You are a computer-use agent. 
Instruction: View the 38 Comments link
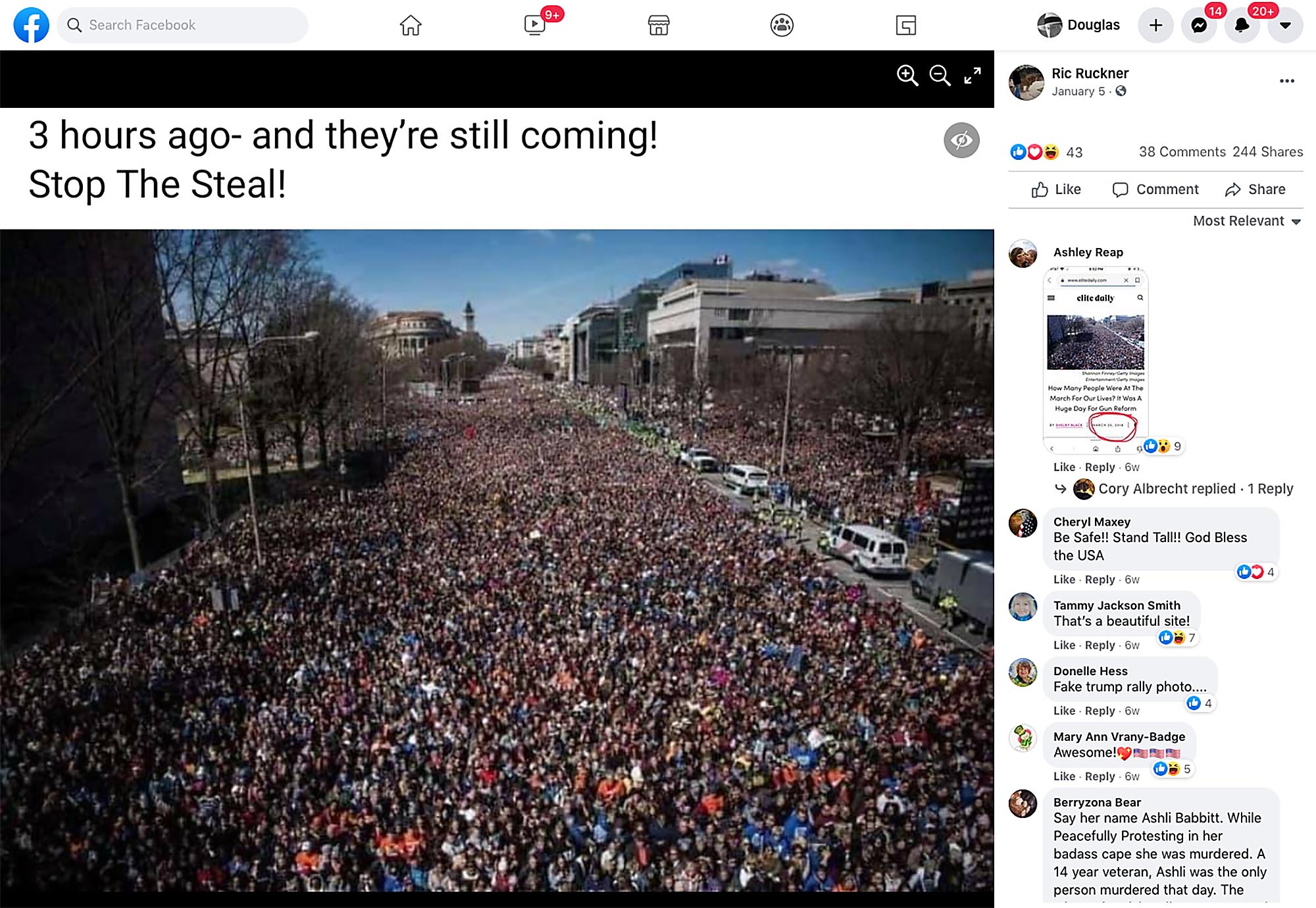click(x=1182, y=152)
